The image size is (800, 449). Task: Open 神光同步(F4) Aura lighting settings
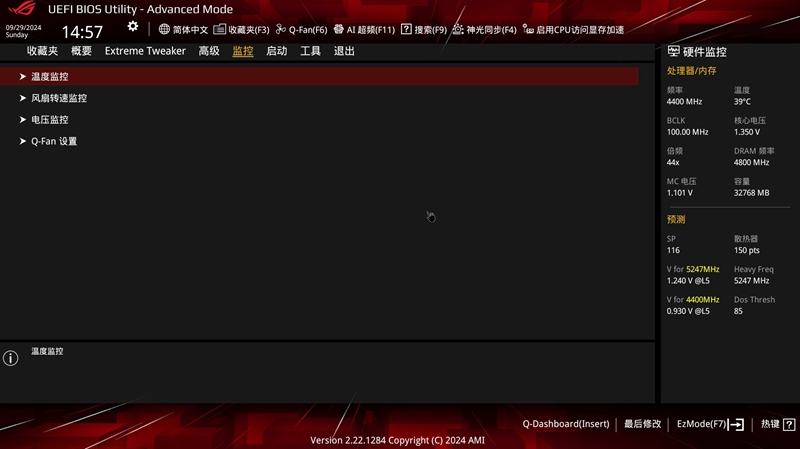[484, 30]
